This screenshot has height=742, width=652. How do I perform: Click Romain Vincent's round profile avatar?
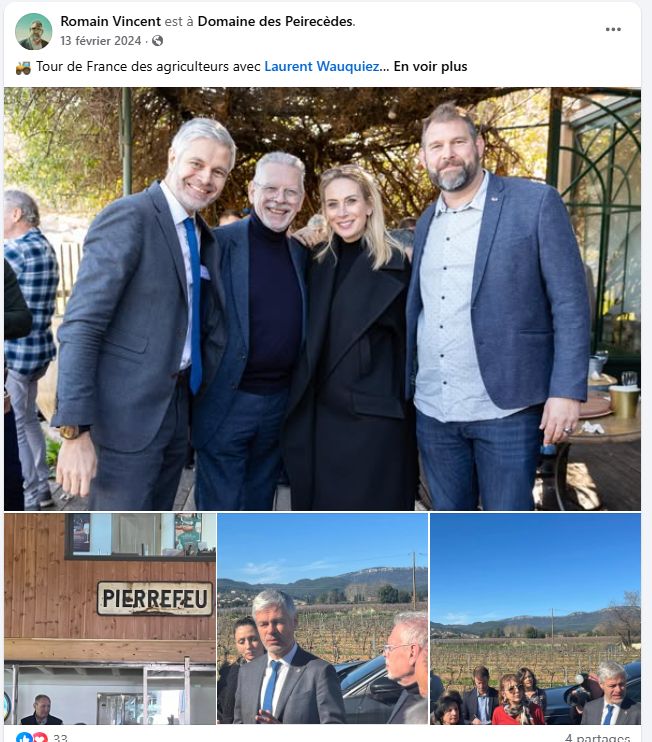point(34,31)
